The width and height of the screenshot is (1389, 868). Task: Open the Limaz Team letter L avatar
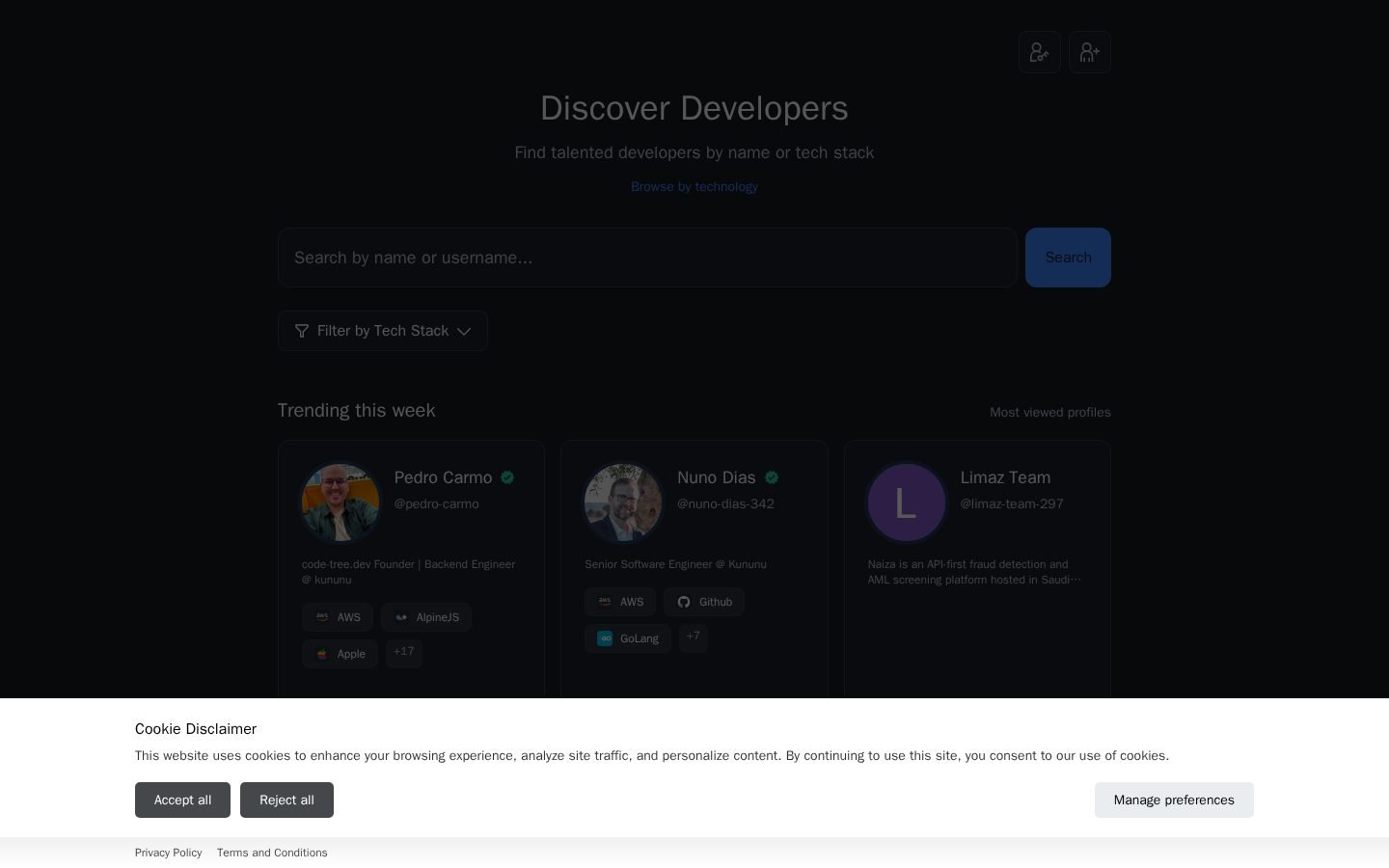907,502
